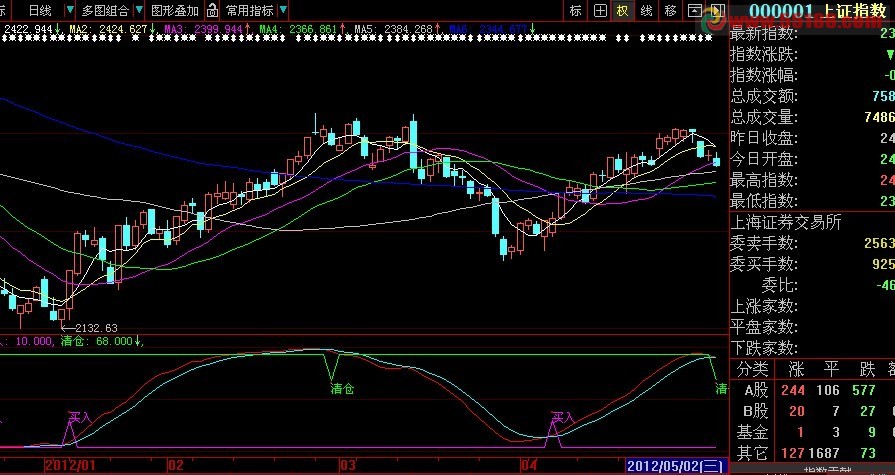Viewport: 895px width, 475px height.
Task: Click the 总成交额 row label
Action: click(764, 96)
